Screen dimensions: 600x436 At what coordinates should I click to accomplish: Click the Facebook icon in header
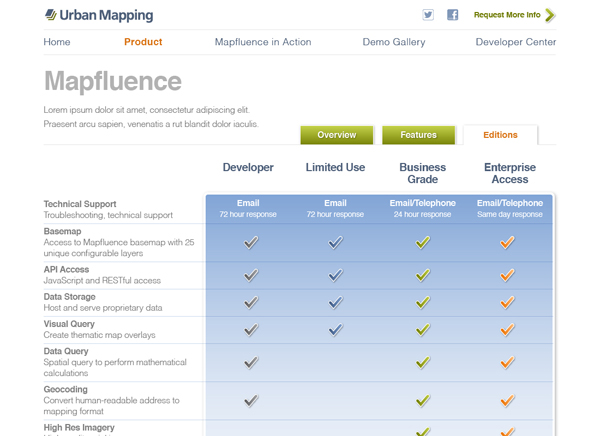[x=452, y=15]
